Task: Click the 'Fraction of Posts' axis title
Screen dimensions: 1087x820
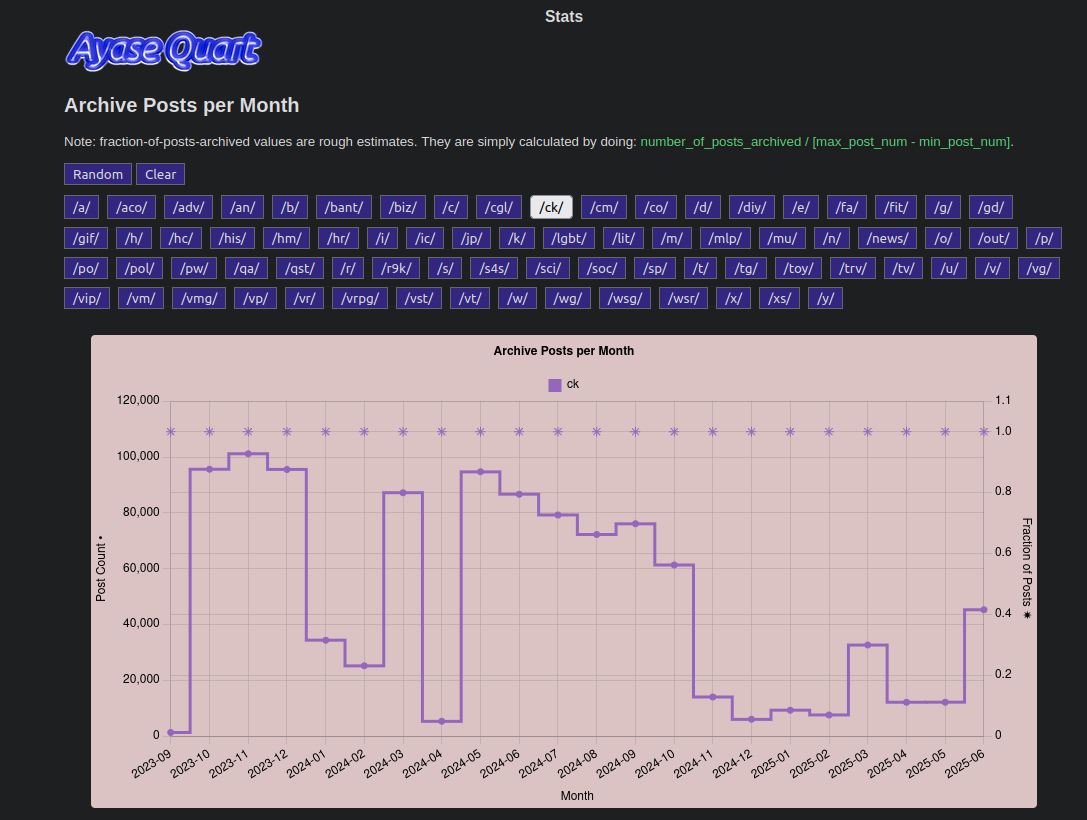Action: click(1027, 568)
